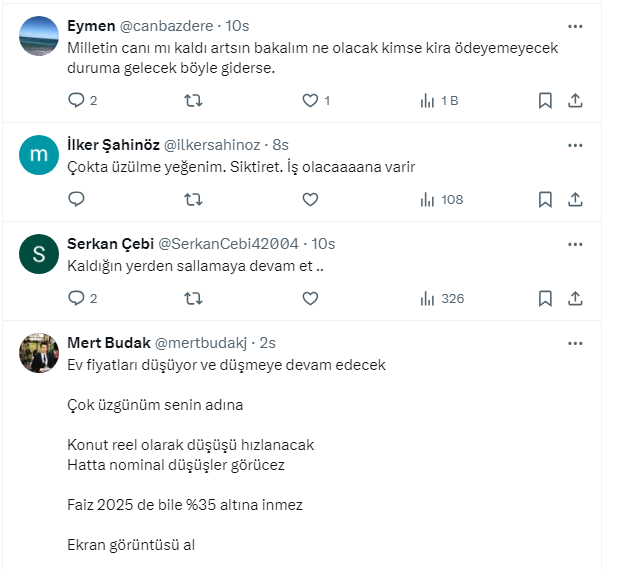Click İlker Şahinöz's teal avatar
This screenshot has width=627, height=569.
click(x=39, y=155)
